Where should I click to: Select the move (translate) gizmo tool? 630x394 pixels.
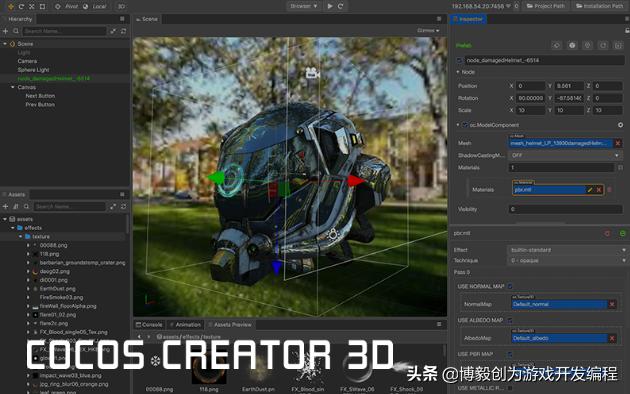click(x=10, y=6)
